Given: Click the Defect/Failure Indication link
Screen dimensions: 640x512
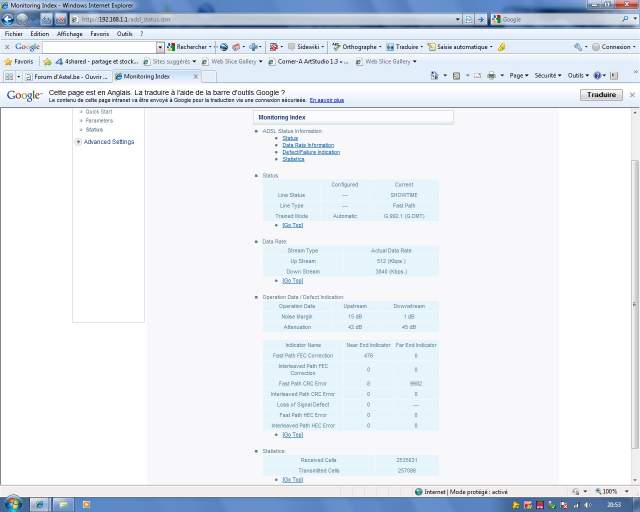Looking at the screenshot, I should click(311, 152).
